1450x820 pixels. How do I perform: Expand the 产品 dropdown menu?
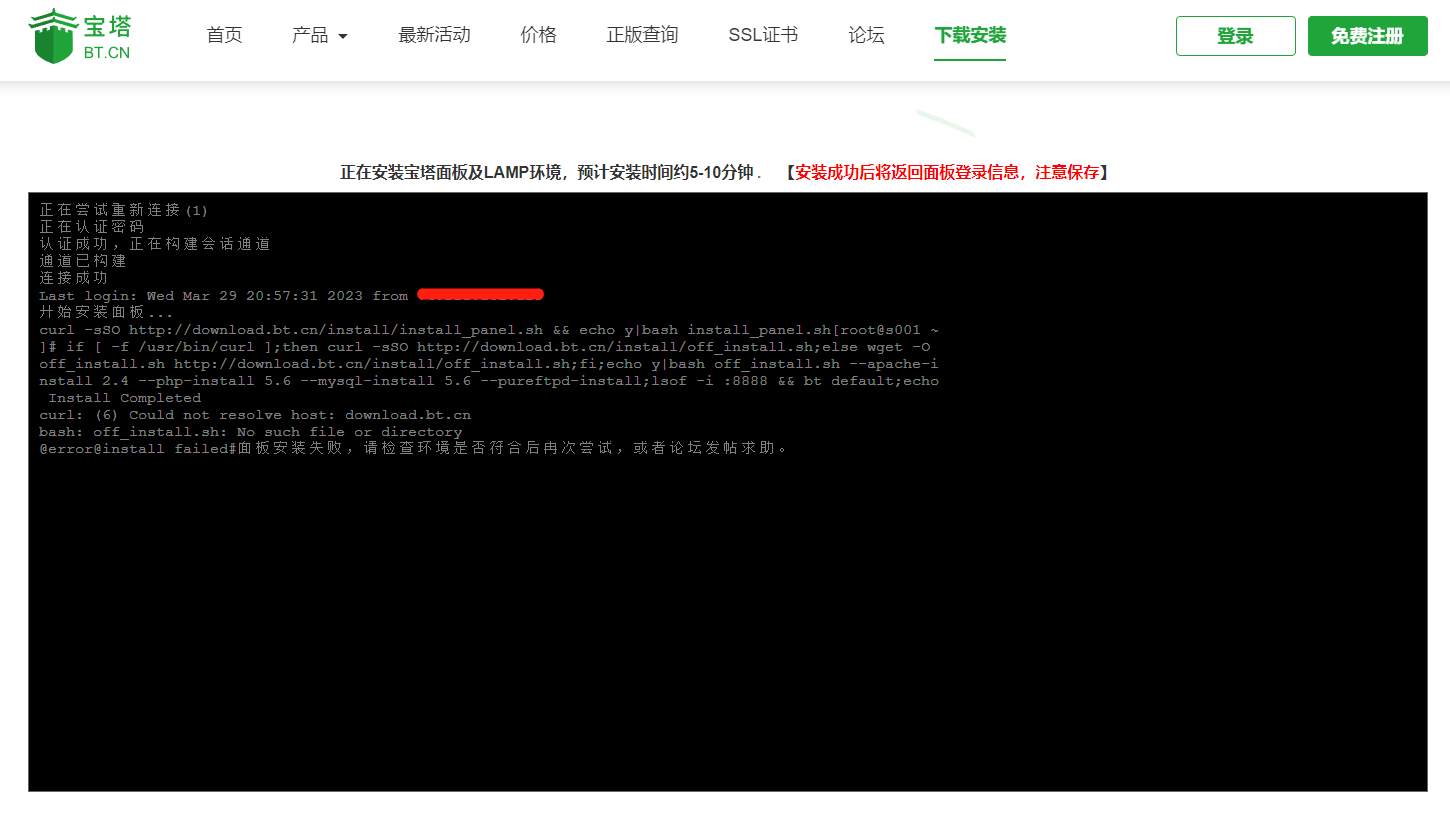[320, 36]
